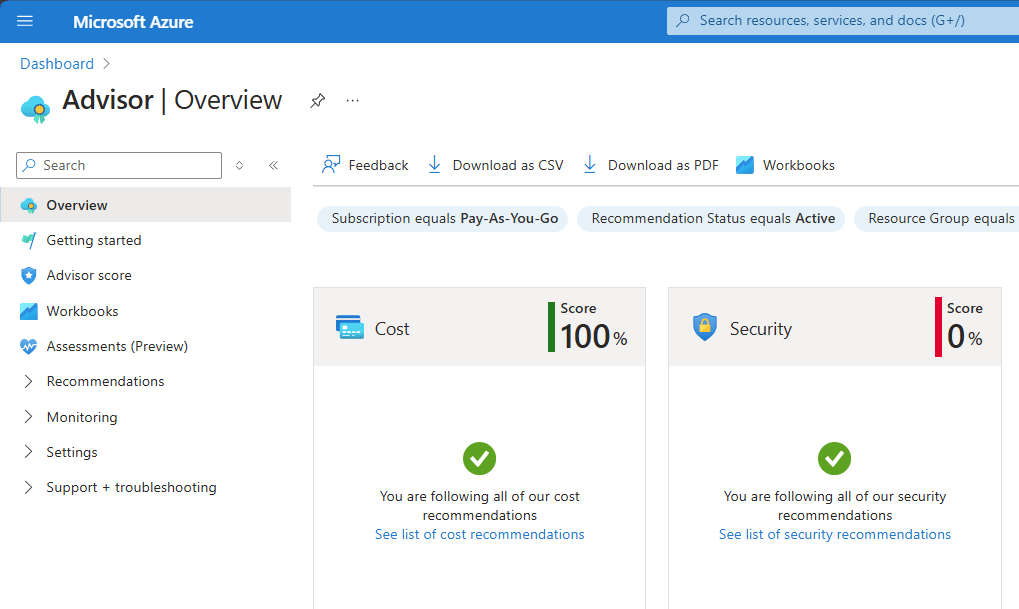Viewport: 1019px width, 609px height.
Task: See list of cost recommendations
Action: (480, 534)
